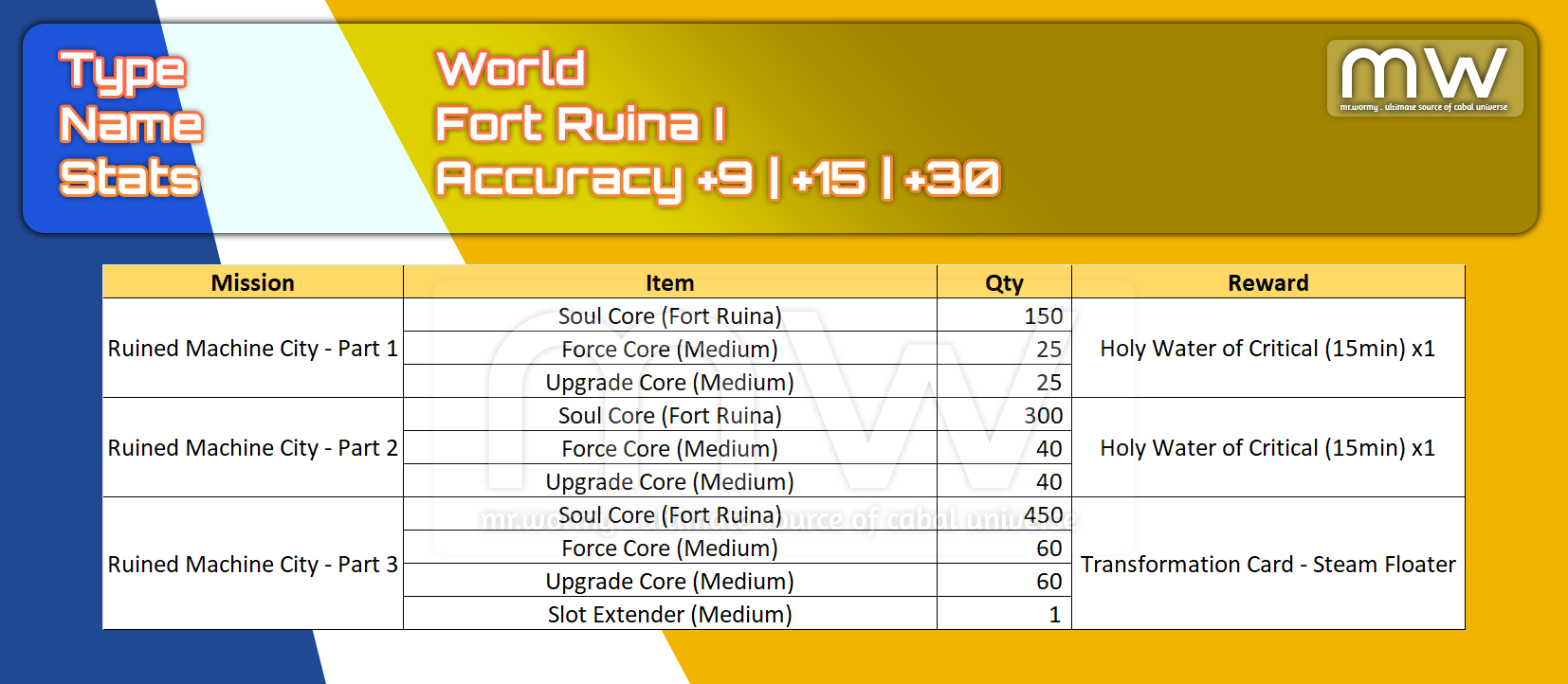
Task: Select the Reward column header
Action: [1267, 282]
